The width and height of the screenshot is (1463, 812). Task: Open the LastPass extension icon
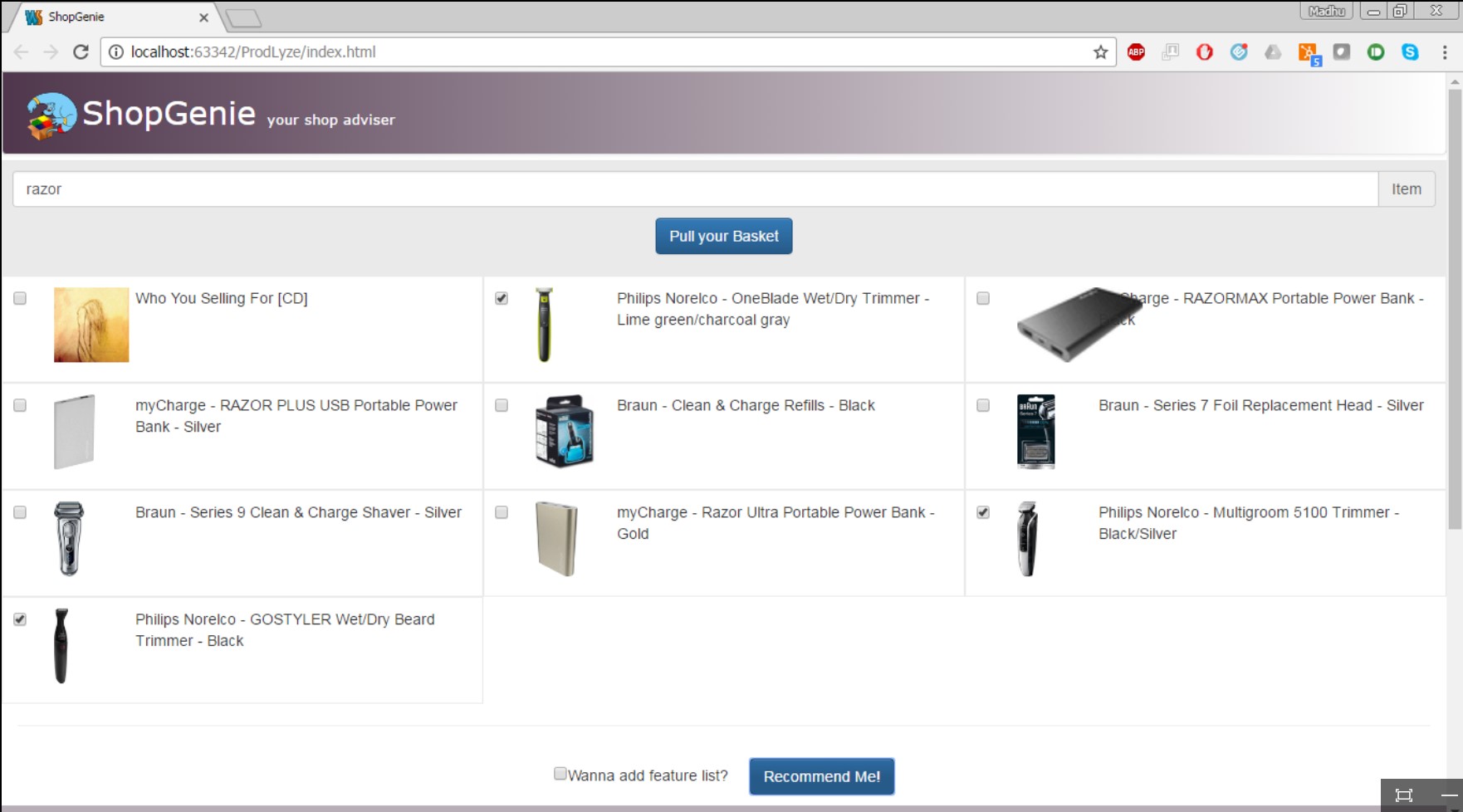[x=1342, y=52]
